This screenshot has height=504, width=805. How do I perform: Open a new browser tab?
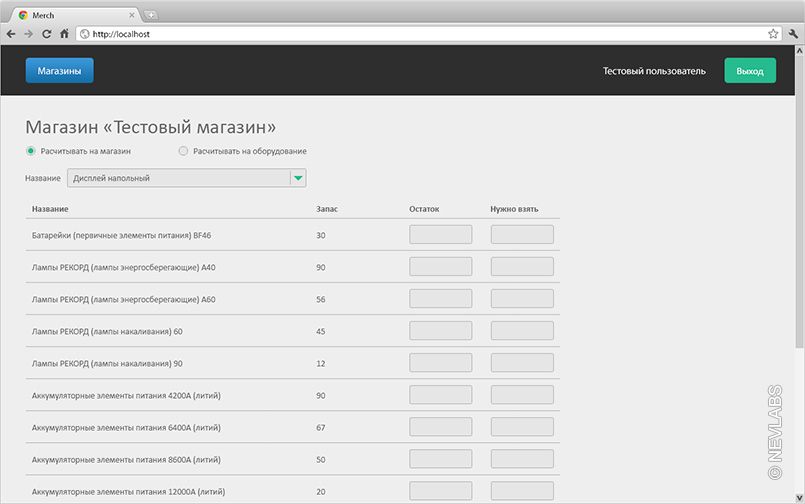pyautogui.click(x=151, y=14)
